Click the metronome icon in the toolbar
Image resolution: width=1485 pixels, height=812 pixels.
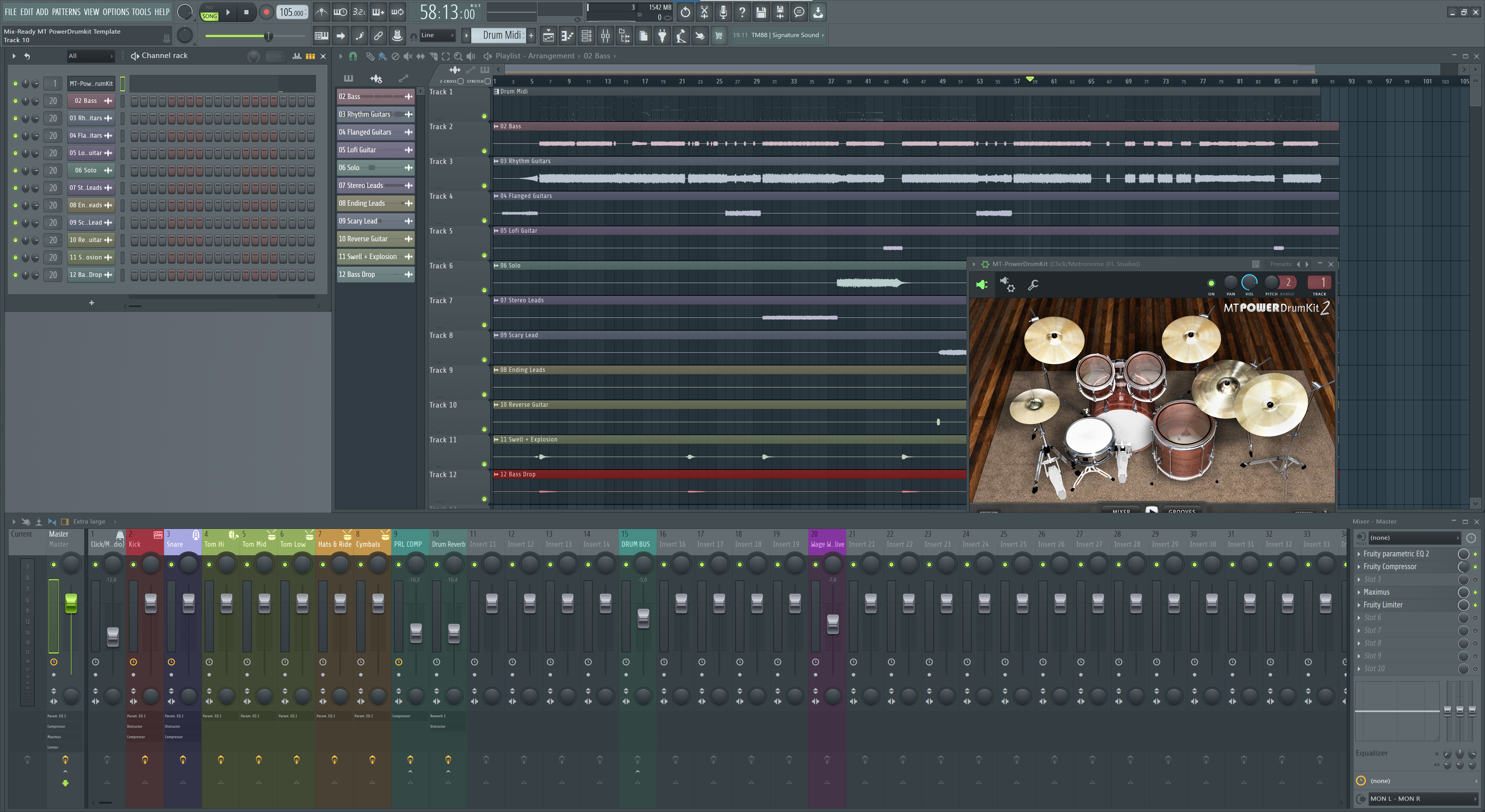tap(322, 12)
